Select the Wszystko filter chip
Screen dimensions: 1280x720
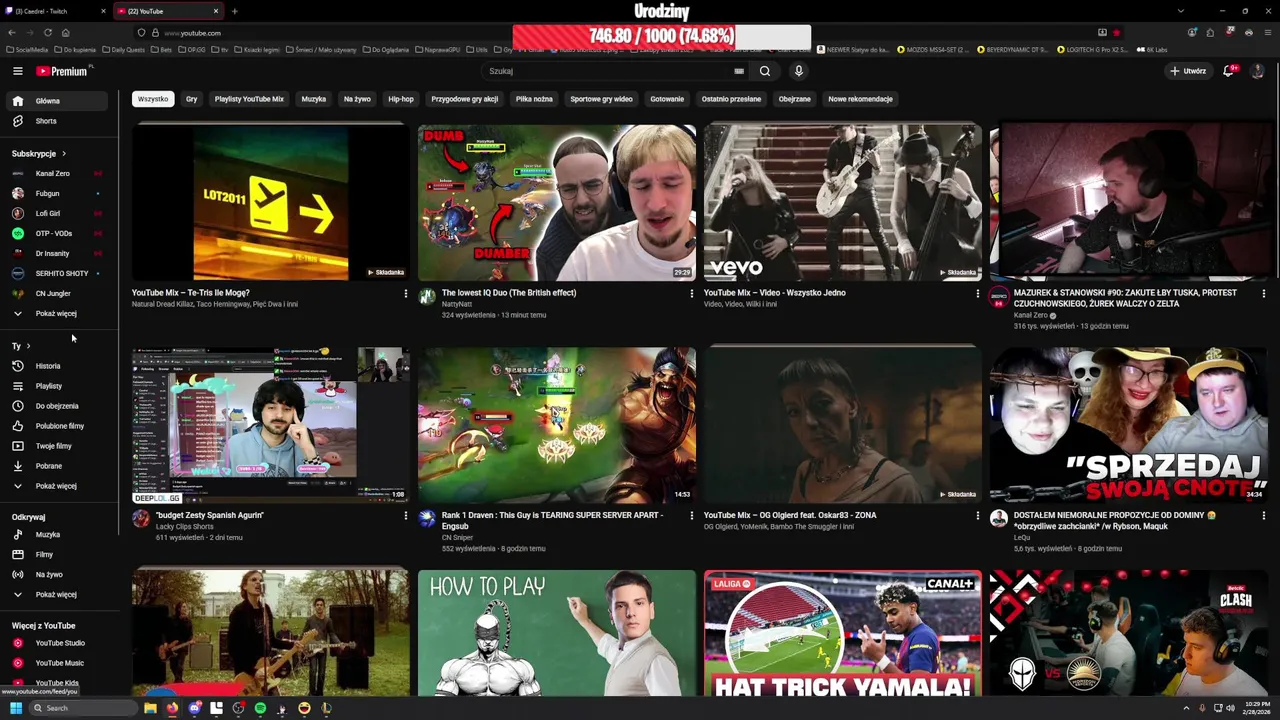(x=153, y=99)
